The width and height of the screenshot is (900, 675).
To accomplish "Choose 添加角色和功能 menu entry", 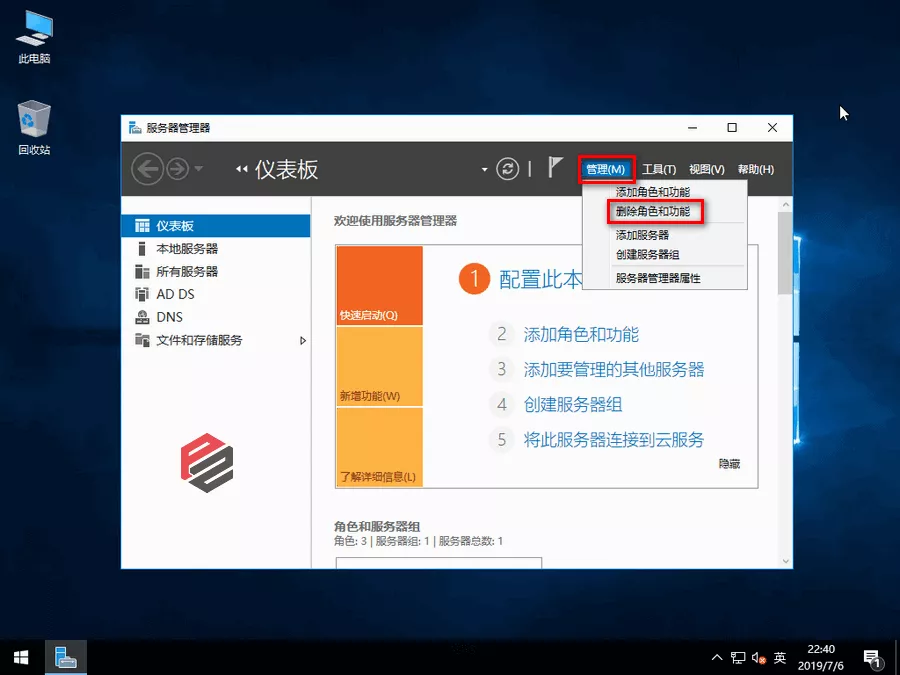I will pos(652,192).
